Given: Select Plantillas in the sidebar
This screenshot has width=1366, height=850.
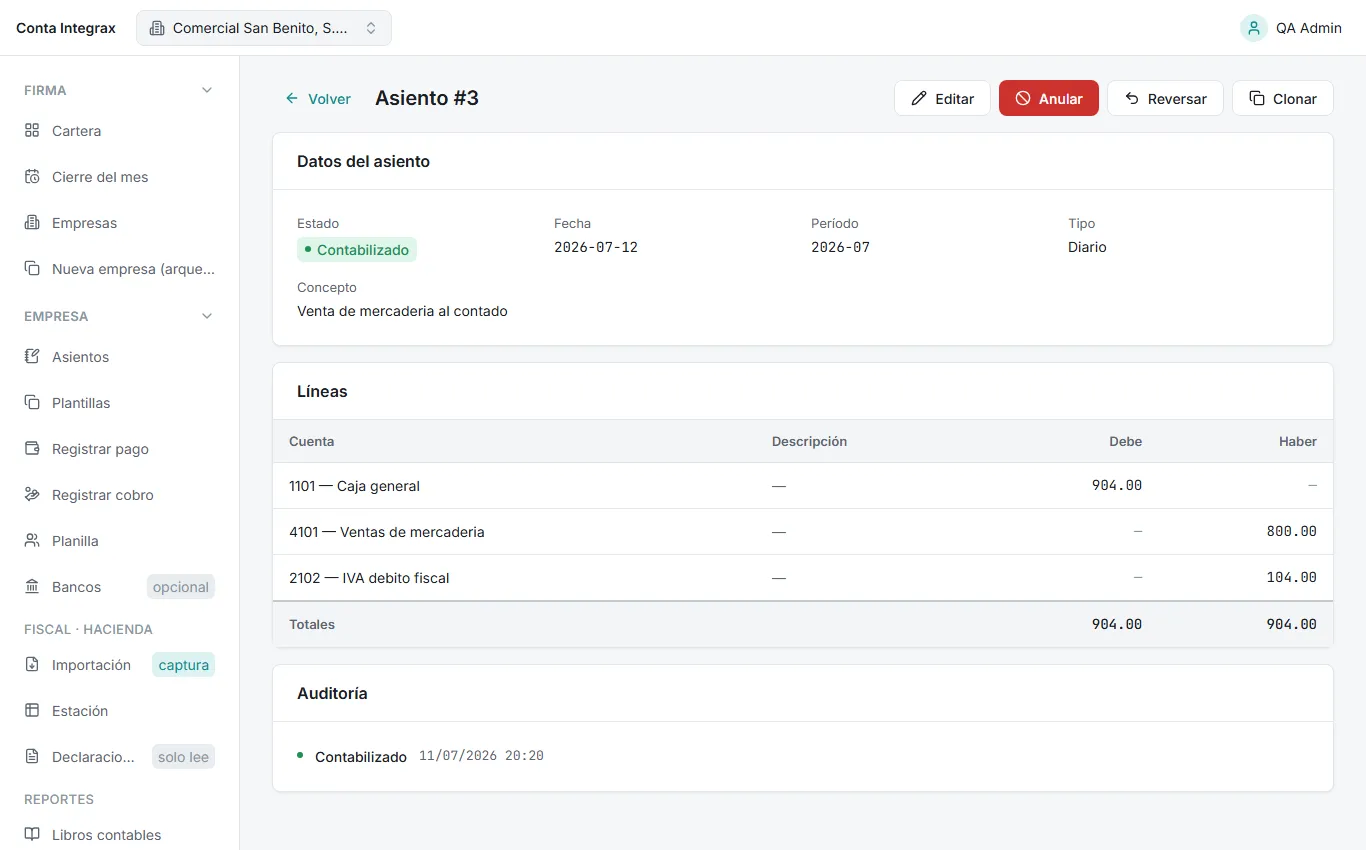Looking at the screenshot, I should [120, 403].
